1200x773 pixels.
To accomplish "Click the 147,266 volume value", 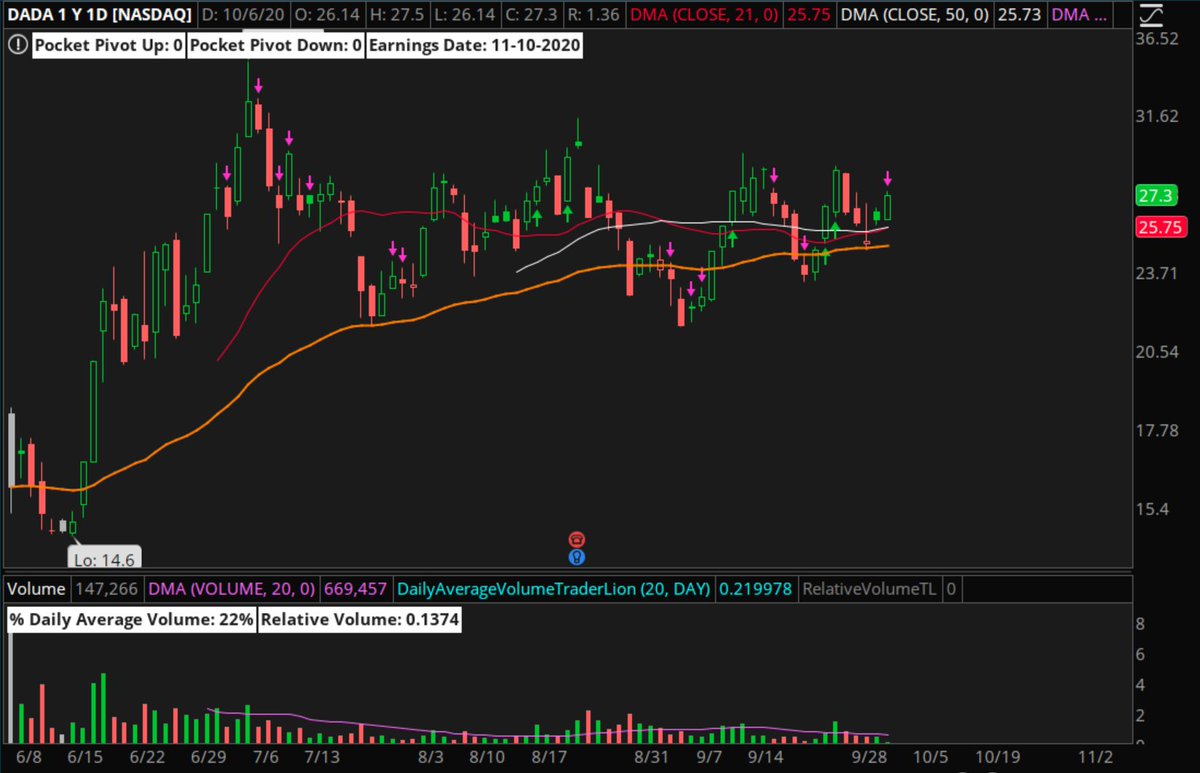I will click(106, 590).
